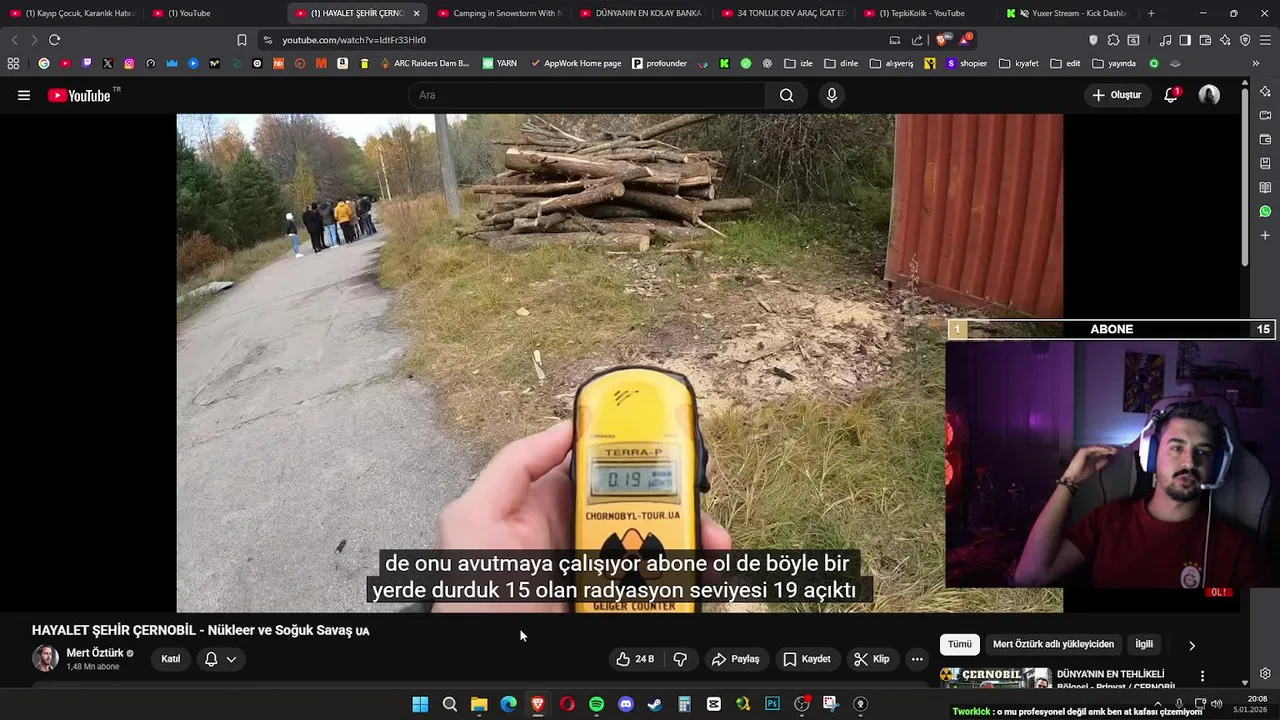
Task: Open Photoshop from the taskbar
Action: pos(772,704)
